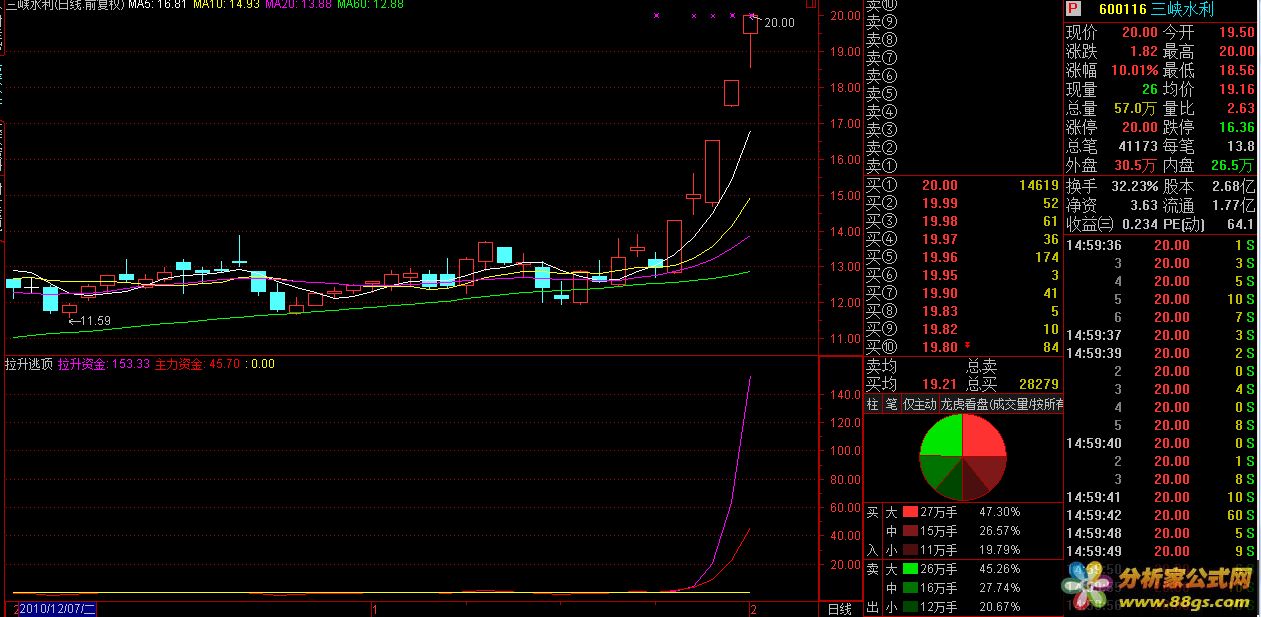
Task: Click the 今开 value 19.50
Action: click(1236, 32)
